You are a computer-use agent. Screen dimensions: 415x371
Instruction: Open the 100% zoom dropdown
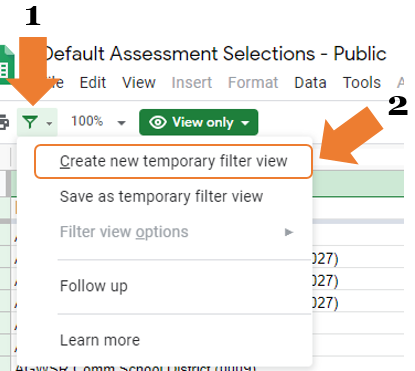tap(98, 121)
